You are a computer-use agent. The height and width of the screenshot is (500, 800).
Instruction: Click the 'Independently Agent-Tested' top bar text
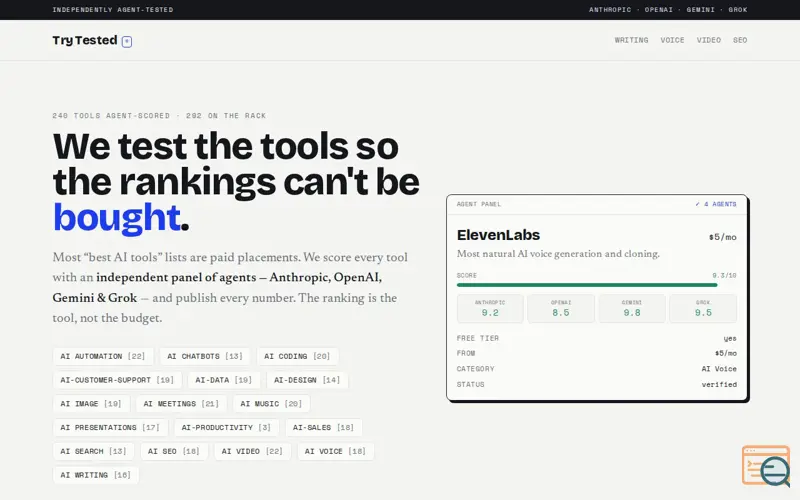point(113,10)
